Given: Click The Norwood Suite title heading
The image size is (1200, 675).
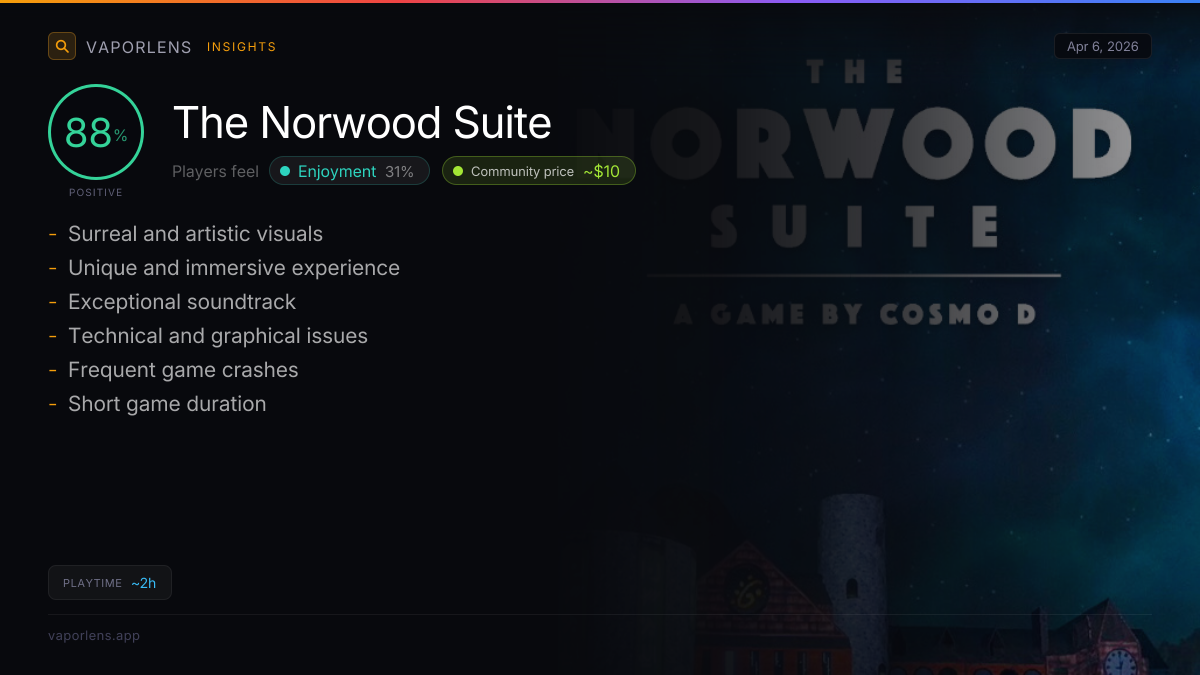Looking at the screenshot, I should click(x=362, y=123).
